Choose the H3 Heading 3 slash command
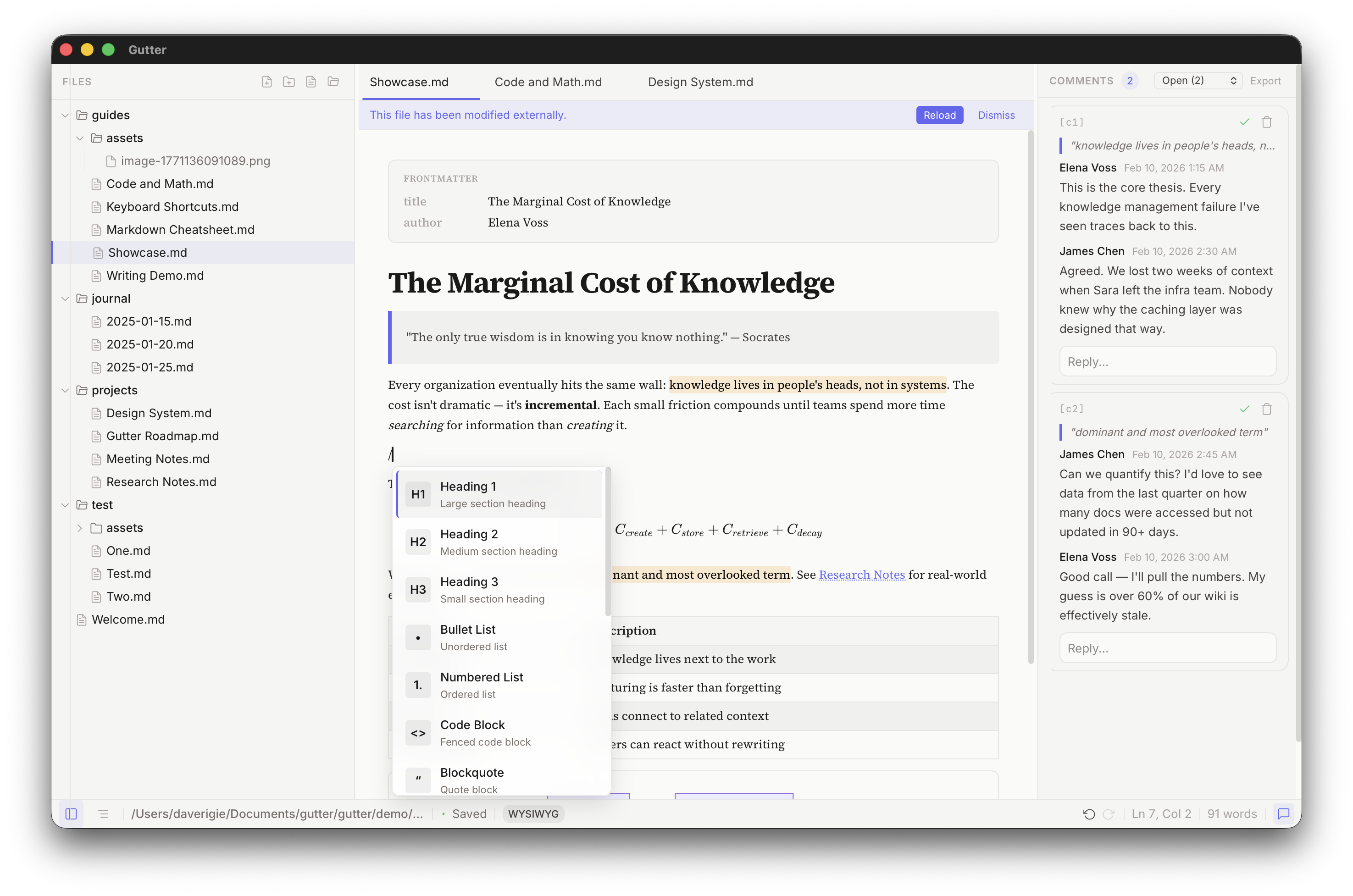Image resolution: width=1353 pixels, height=896 pixels. [500, 590]
